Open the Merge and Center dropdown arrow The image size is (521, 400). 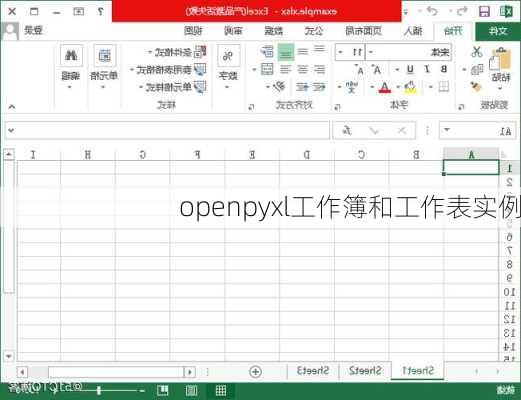(x=254, y=70)
